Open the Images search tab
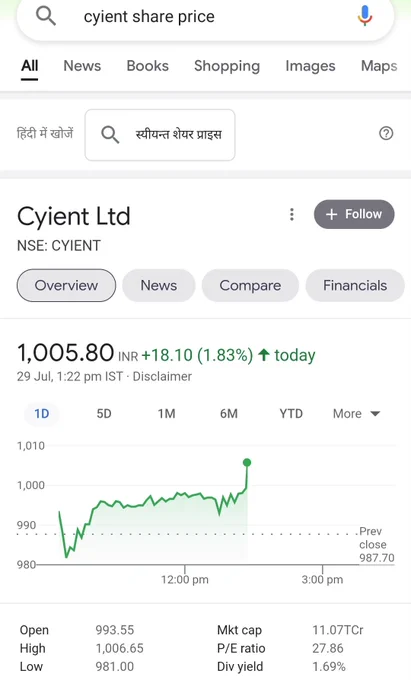This screenshot has height=680, width=411. coord(310,66)
